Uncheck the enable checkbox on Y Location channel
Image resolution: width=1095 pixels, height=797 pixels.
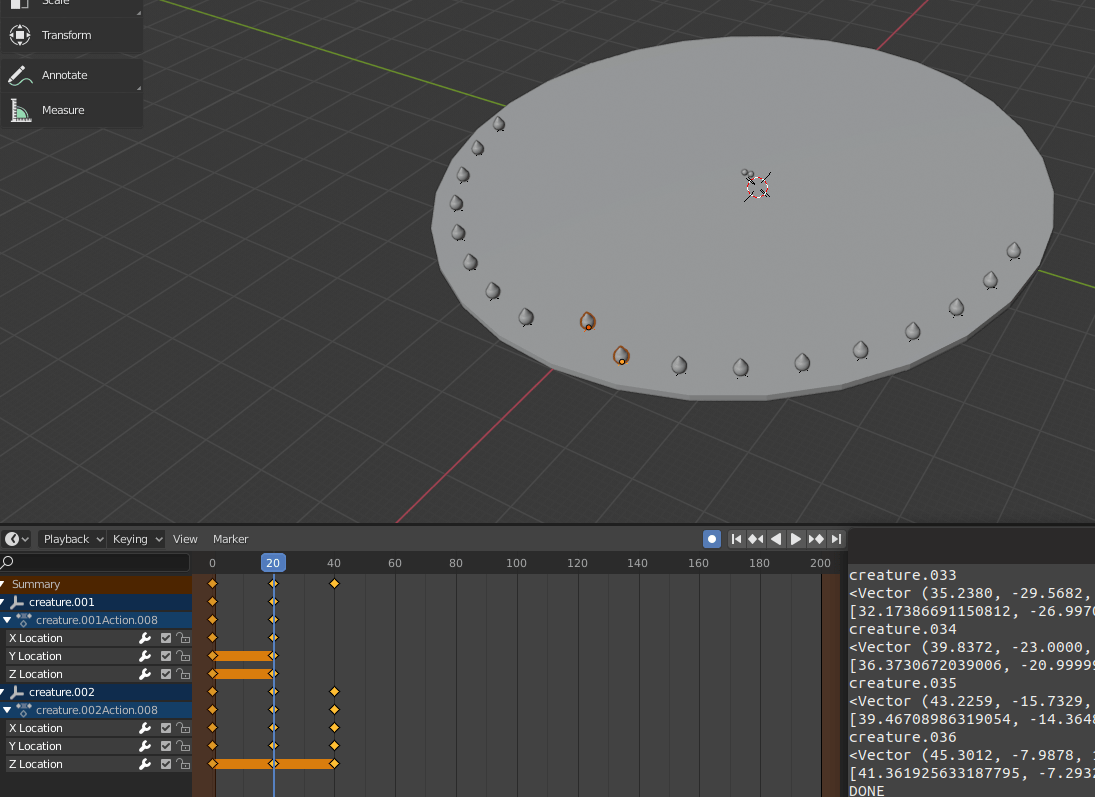click(x=165, y=656)
